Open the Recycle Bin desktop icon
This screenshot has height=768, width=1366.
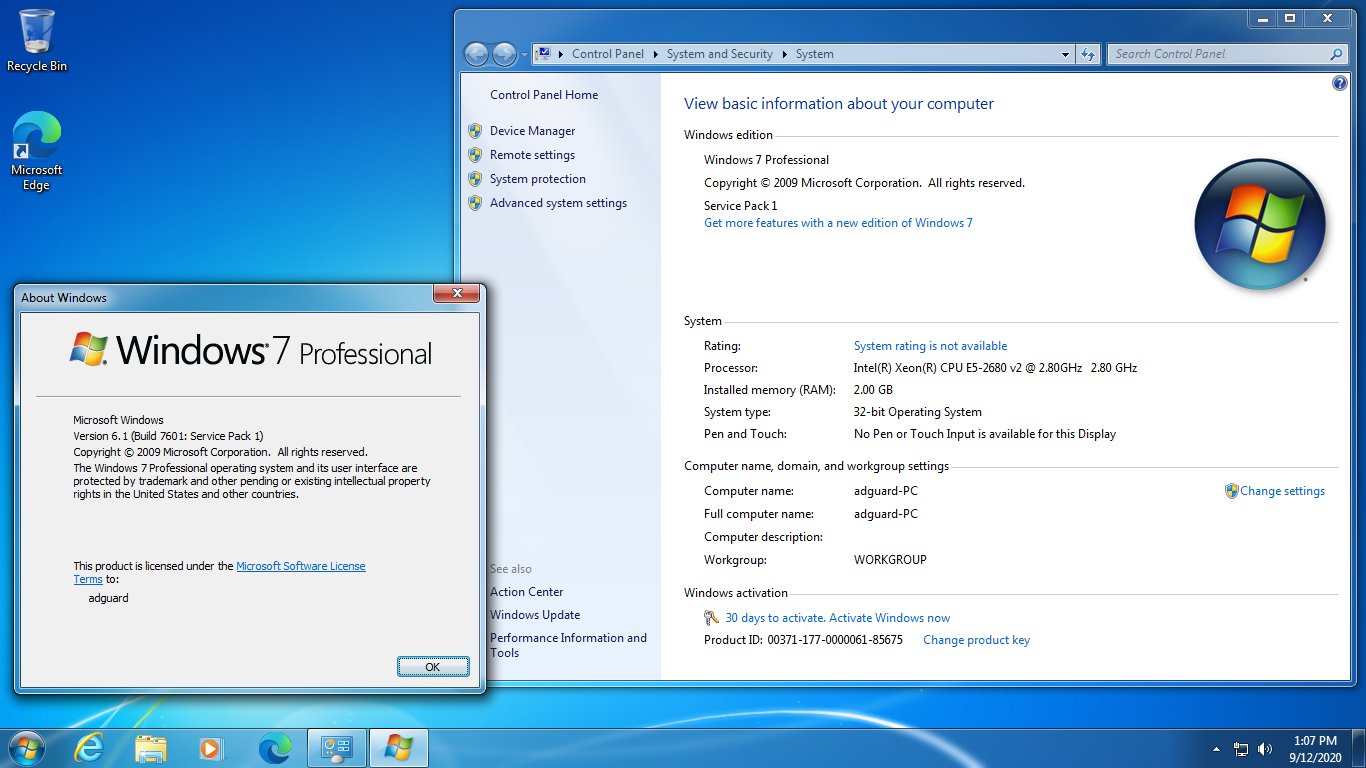(37, 41)
